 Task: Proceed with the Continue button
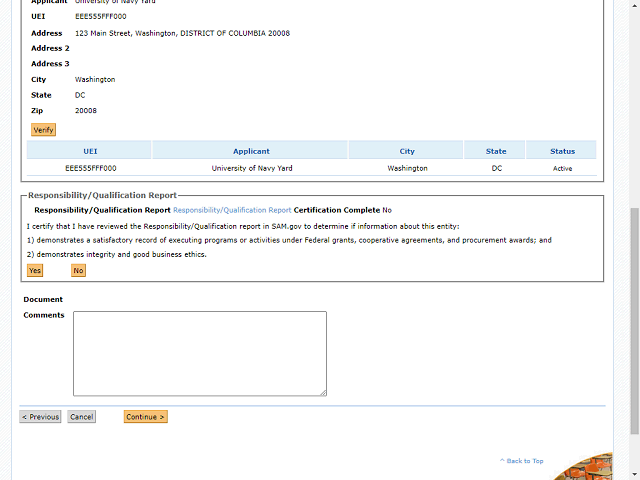point(146,417)
